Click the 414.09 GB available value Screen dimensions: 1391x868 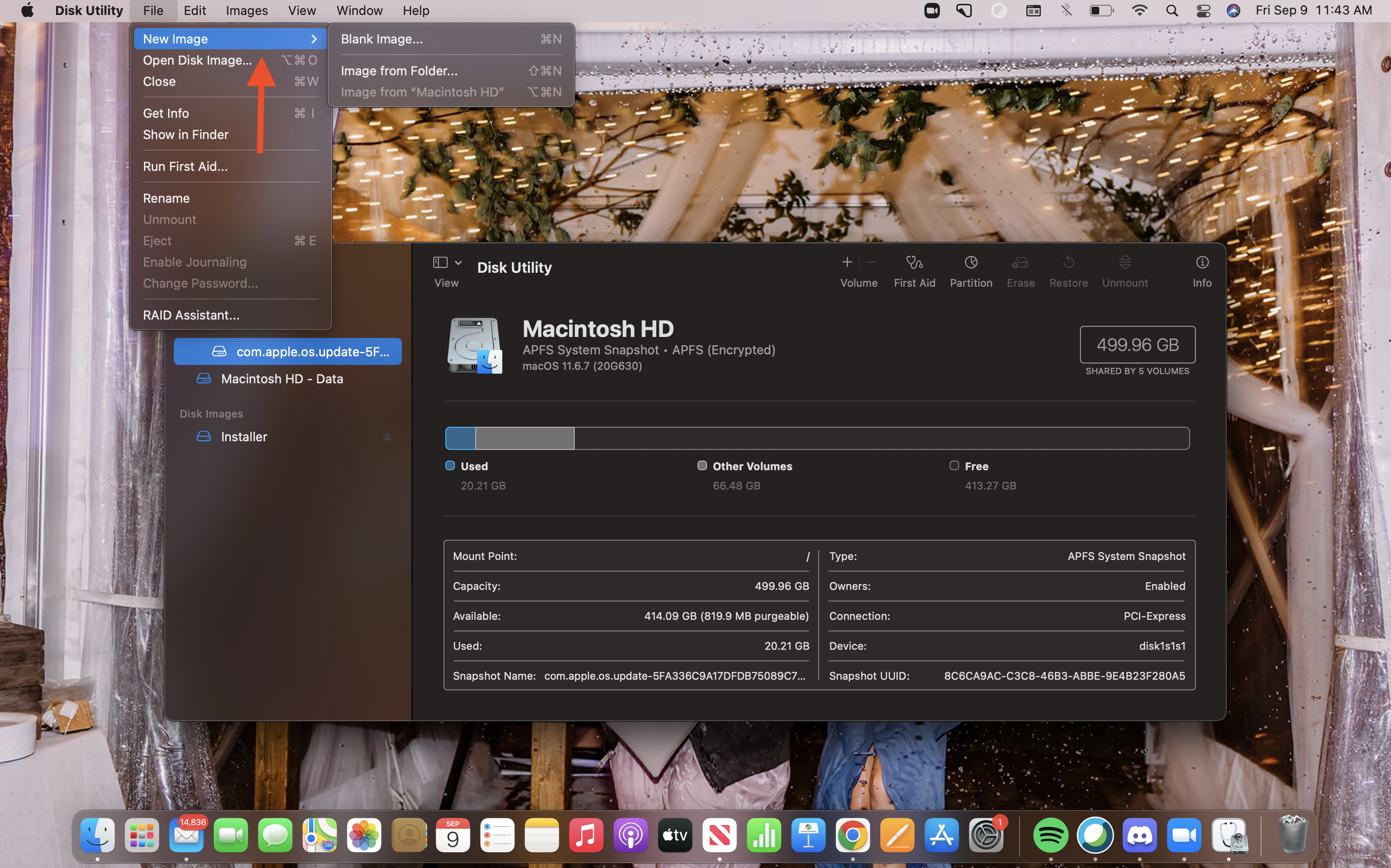pyautogui.click(x=726, y=616)
